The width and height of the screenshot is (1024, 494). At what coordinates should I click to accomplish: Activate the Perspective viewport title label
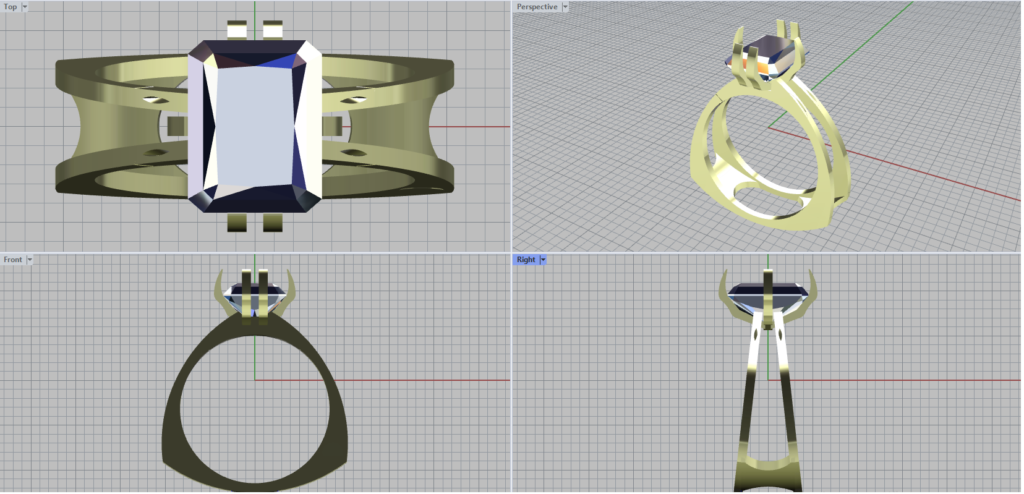click(537, 7)
